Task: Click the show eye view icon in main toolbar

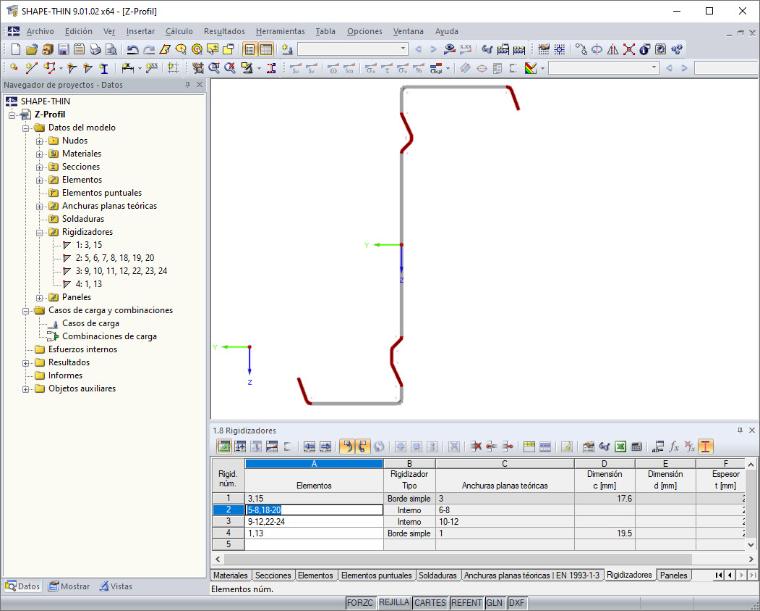Action: (450, 49)
